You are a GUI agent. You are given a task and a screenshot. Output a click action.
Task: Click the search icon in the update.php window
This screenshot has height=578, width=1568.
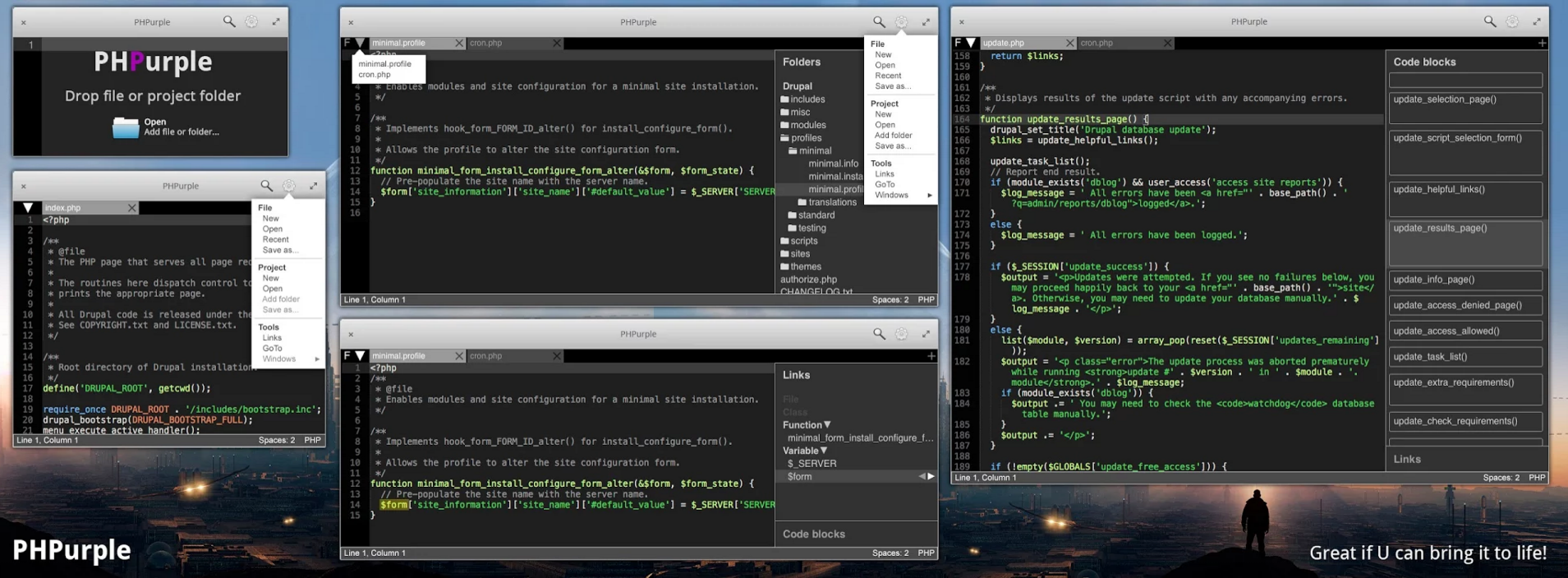(x=1490, y=22)
